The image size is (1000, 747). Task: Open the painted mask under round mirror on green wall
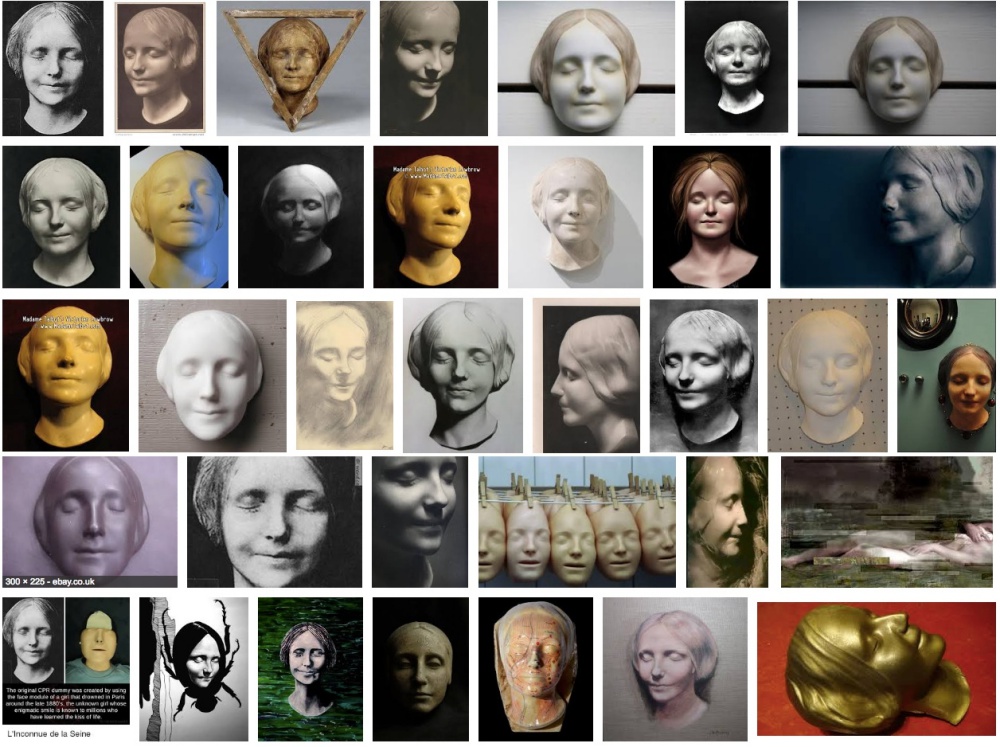point(946,375)
